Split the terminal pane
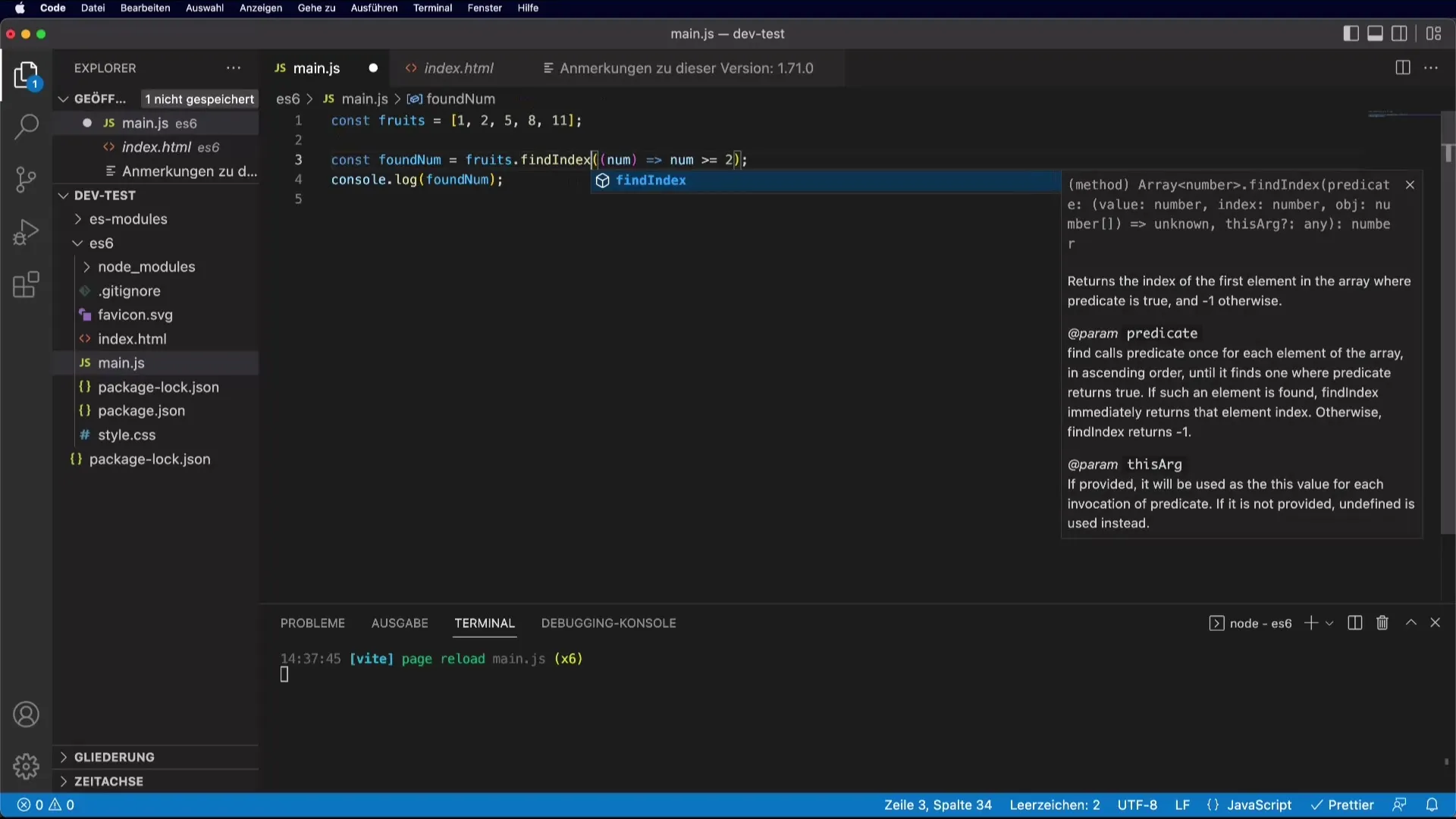The height and width of the screenshot is (819, 1456). [x=1355, y=623]
